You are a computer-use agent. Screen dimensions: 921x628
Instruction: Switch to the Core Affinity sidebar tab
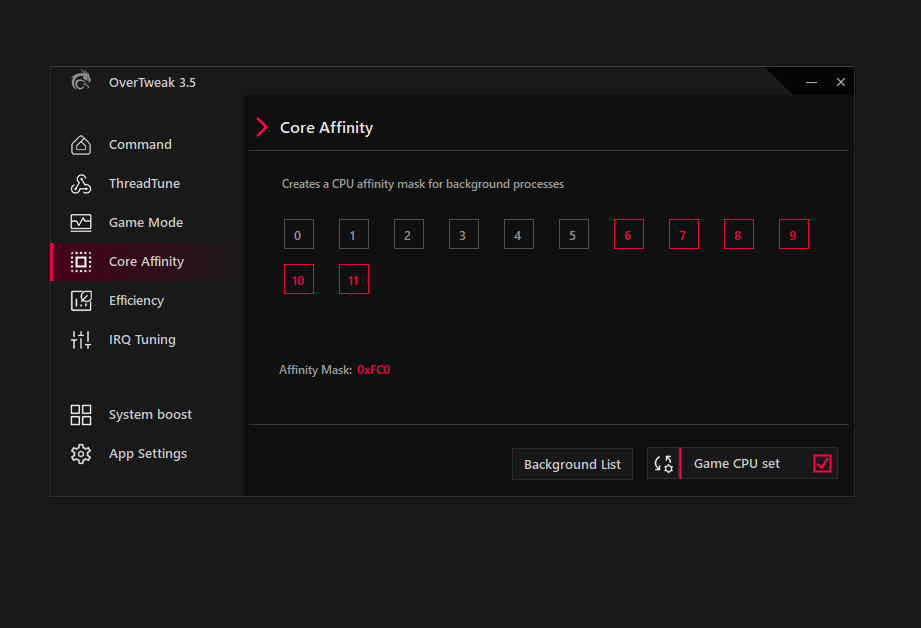click(147, 261)
